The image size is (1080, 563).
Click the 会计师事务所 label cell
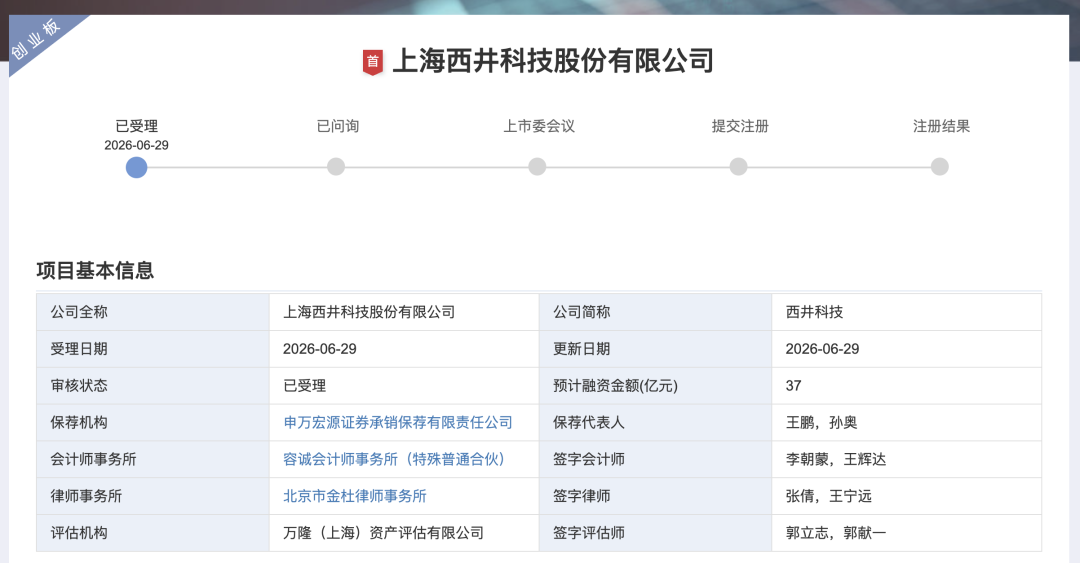[x=153, y=459]
